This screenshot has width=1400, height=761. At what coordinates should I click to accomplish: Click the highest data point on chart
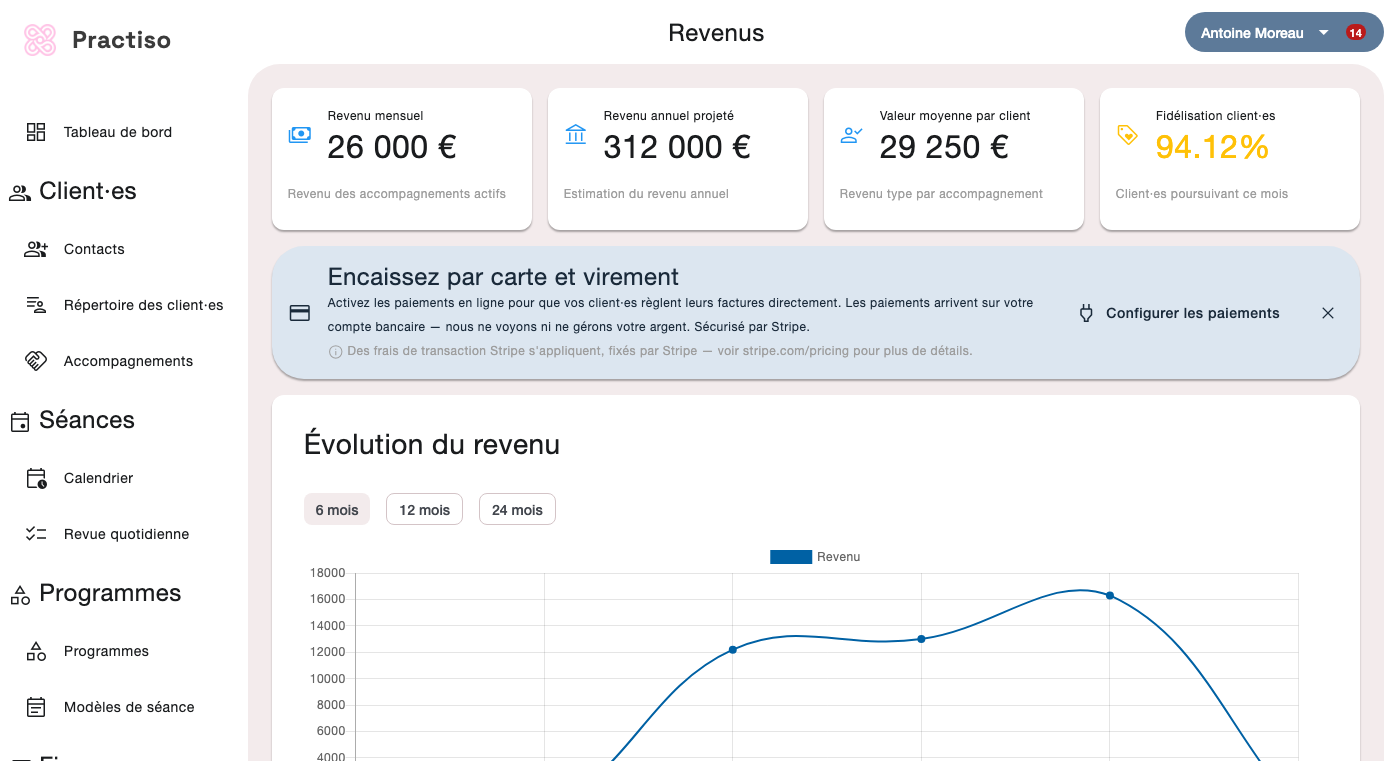pyautogui.click(x=1109, y=596)
